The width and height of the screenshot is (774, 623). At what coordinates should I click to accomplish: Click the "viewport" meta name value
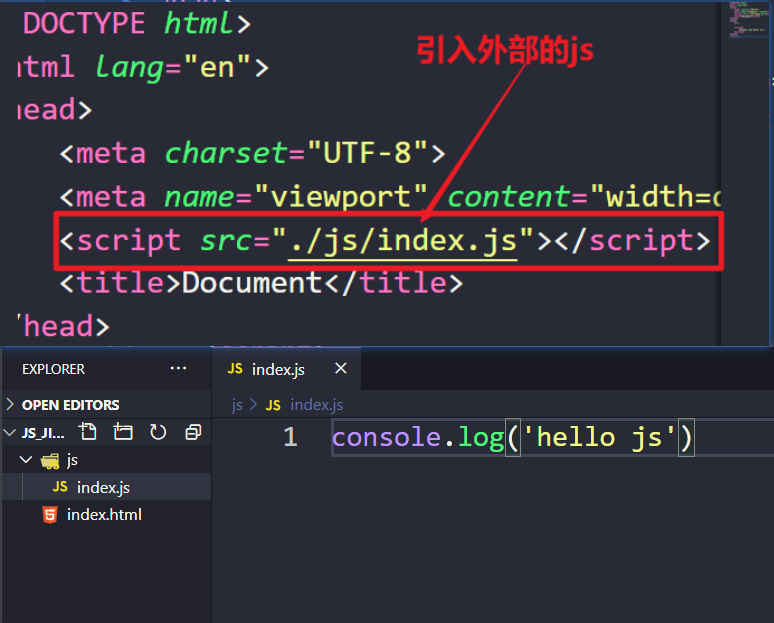click(341, 197)
